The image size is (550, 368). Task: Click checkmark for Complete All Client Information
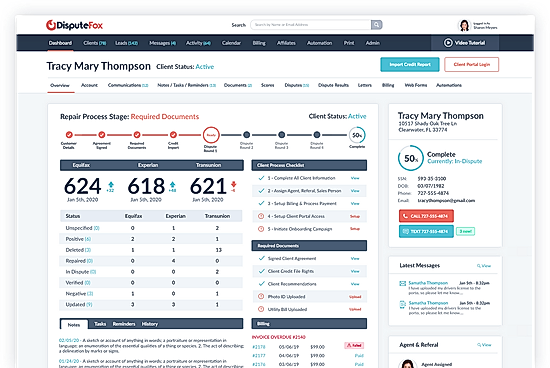click(x=261, y=178)
